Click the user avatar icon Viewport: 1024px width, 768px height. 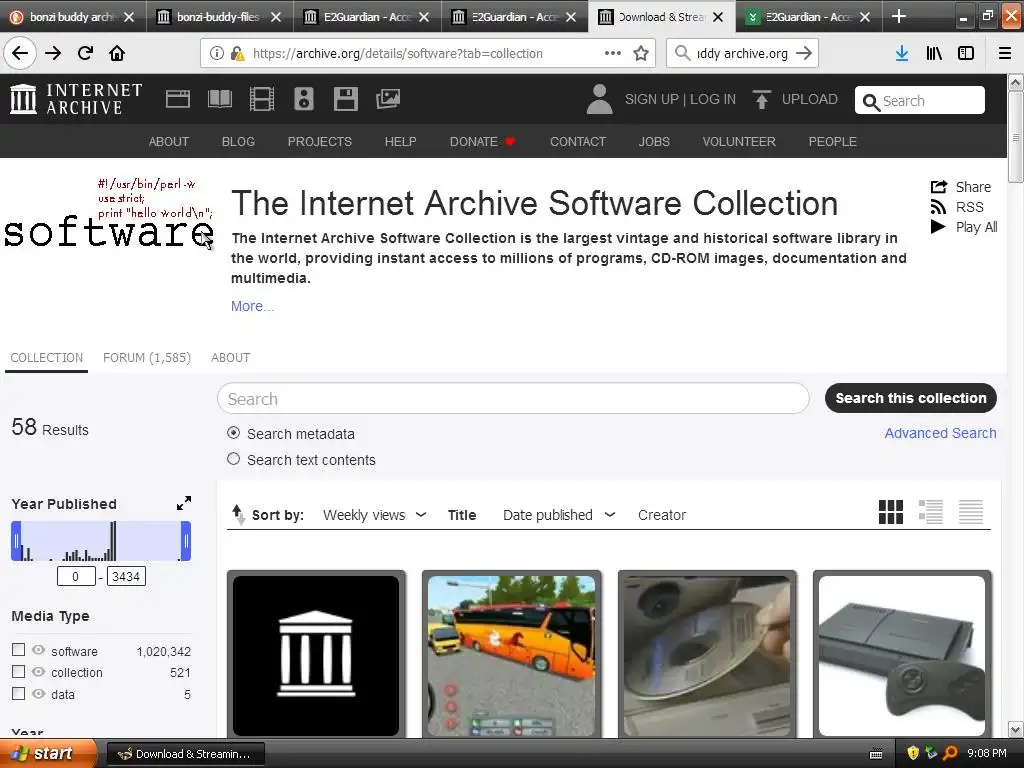pyautogui.click(x=600, y=99)
